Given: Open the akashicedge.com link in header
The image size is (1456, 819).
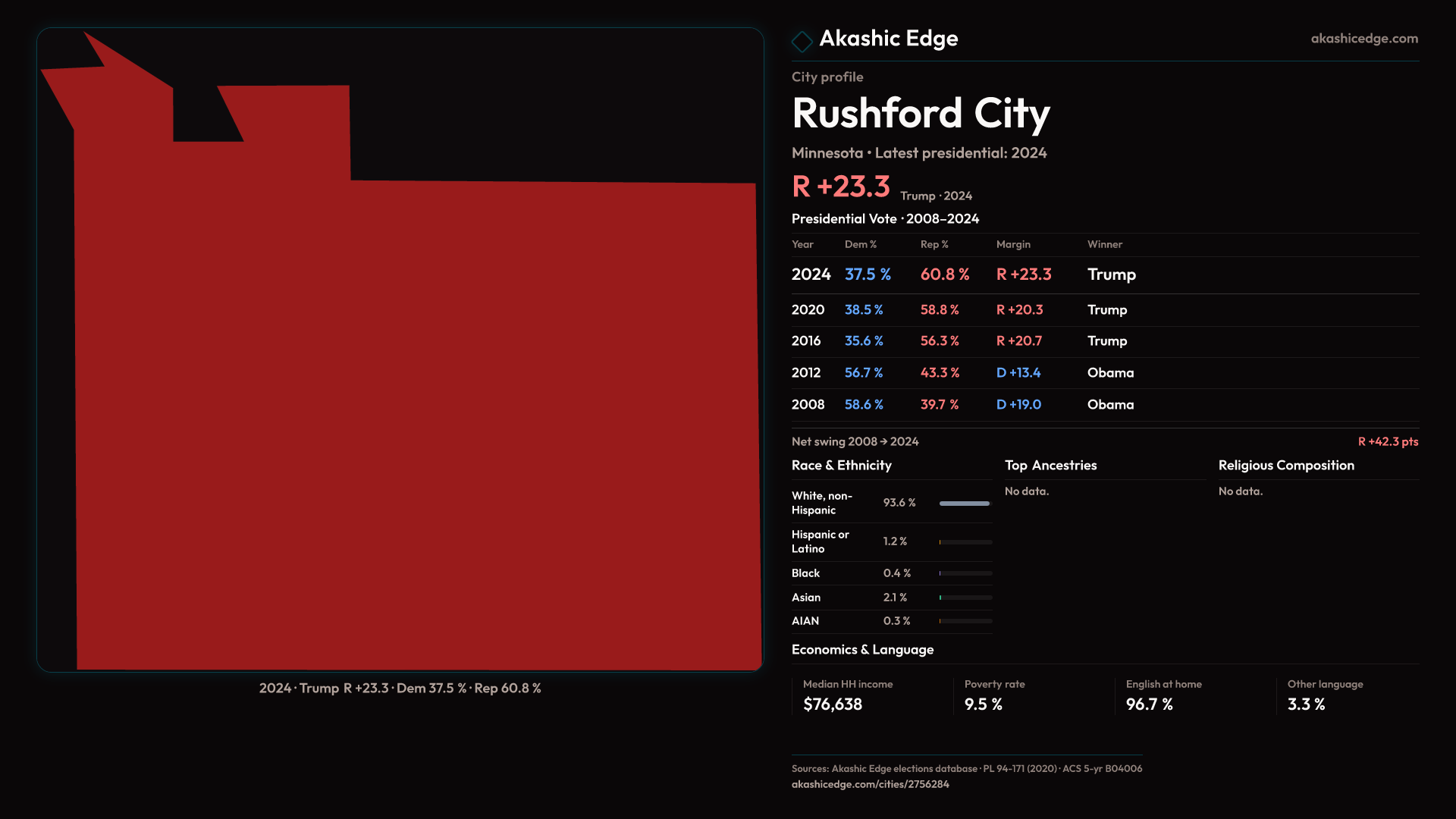Looking at the screenshot, I should pos(1363,38).
